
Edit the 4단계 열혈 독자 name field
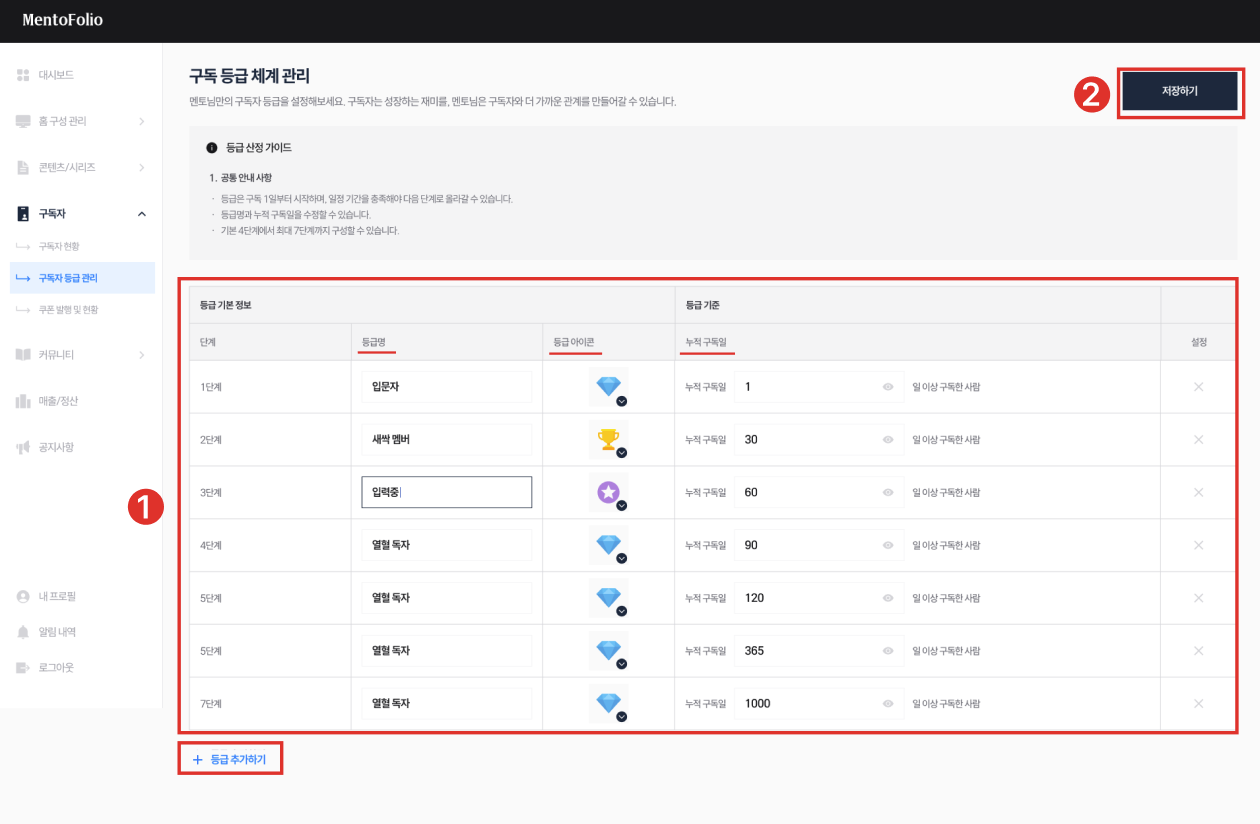pyautogui.click(x=446, y=545)
